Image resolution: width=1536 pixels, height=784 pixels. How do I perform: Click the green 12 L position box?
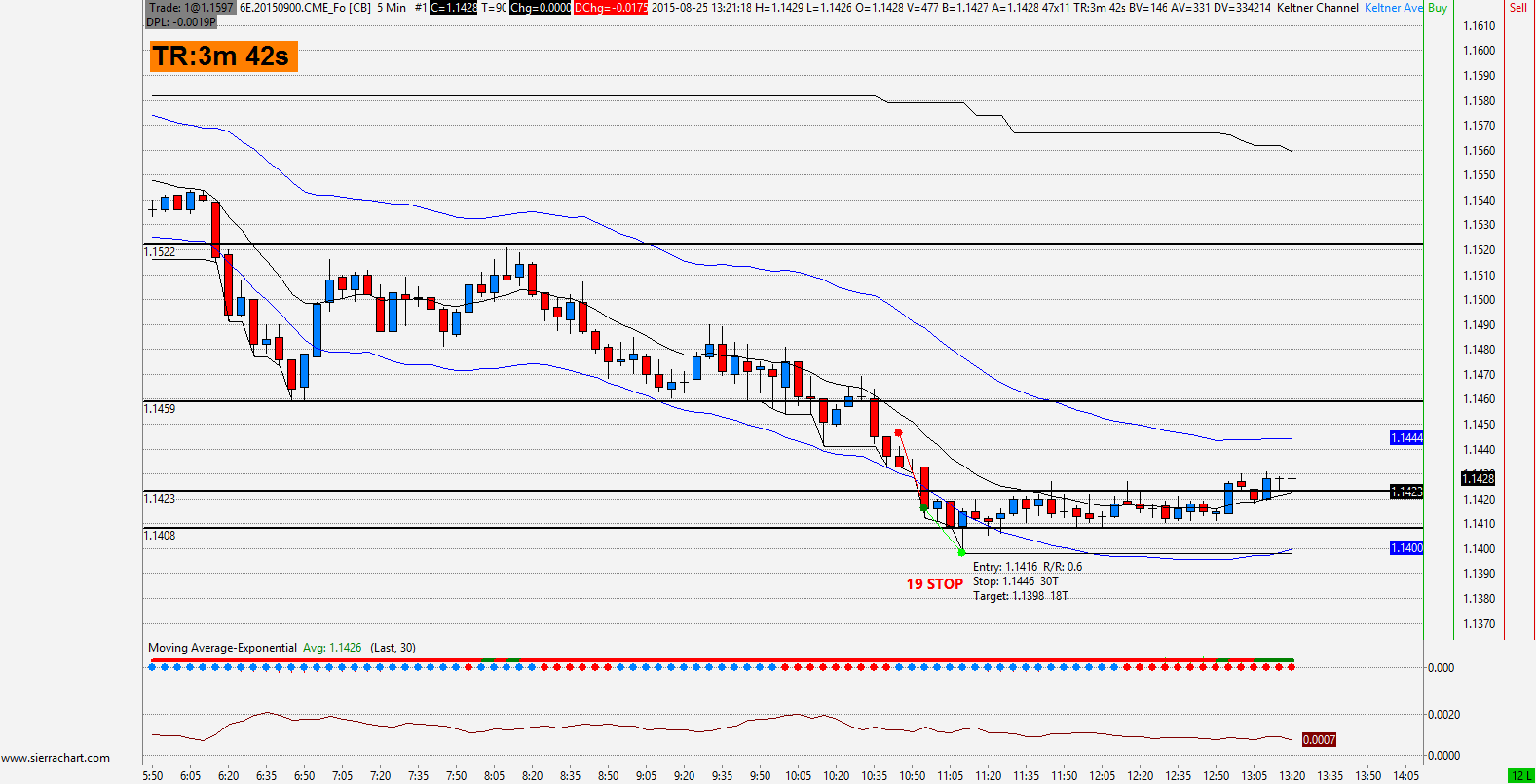coord(1520,776)
